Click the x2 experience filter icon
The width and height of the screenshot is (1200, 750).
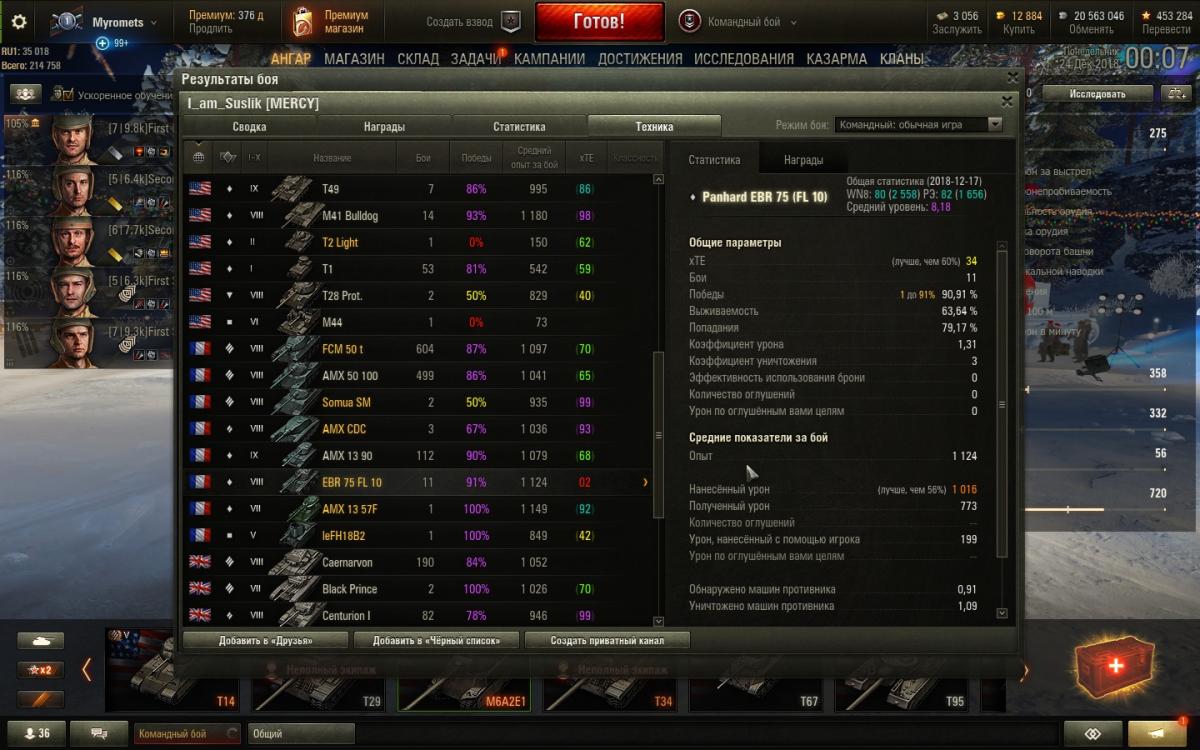click(40, 670)
